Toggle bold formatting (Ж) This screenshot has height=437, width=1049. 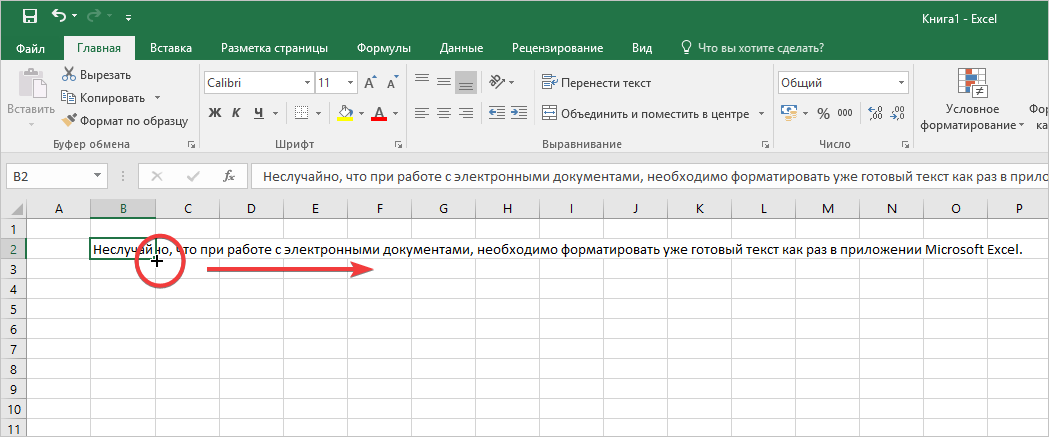click(x=213, y=113)
